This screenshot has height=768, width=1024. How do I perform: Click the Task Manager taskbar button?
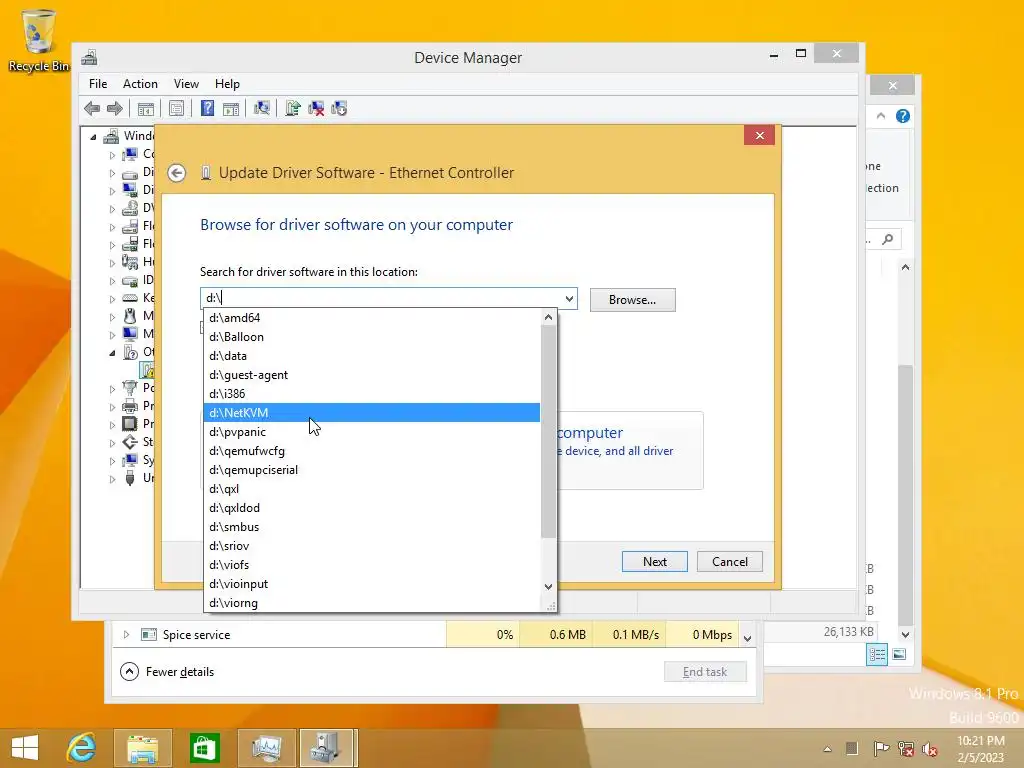(x=266, y=748)
